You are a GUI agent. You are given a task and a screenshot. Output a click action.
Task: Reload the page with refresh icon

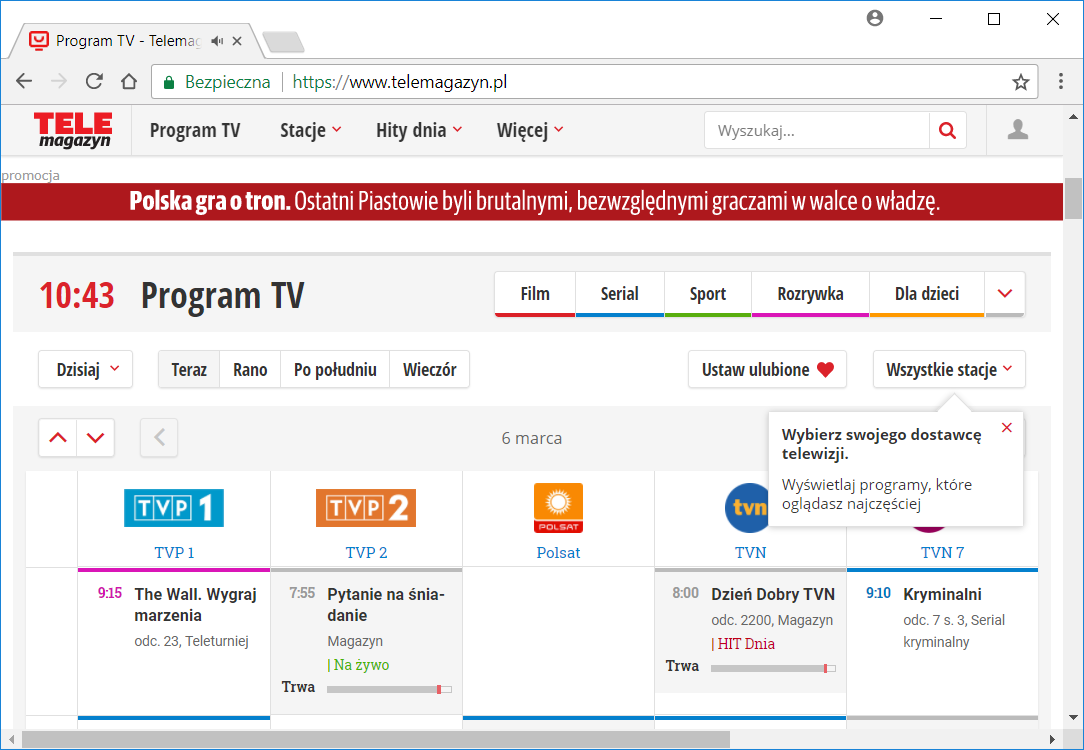point(94,82)
